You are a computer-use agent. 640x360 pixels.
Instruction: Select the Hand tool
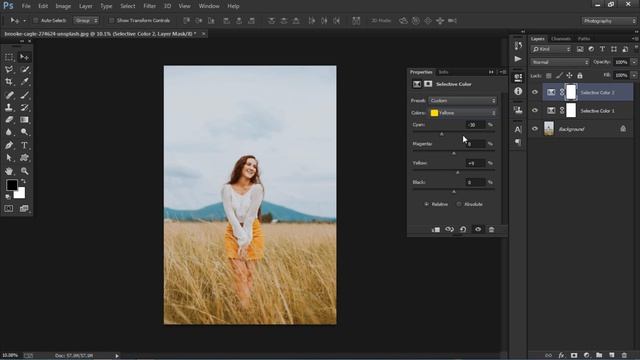(9, 171)
